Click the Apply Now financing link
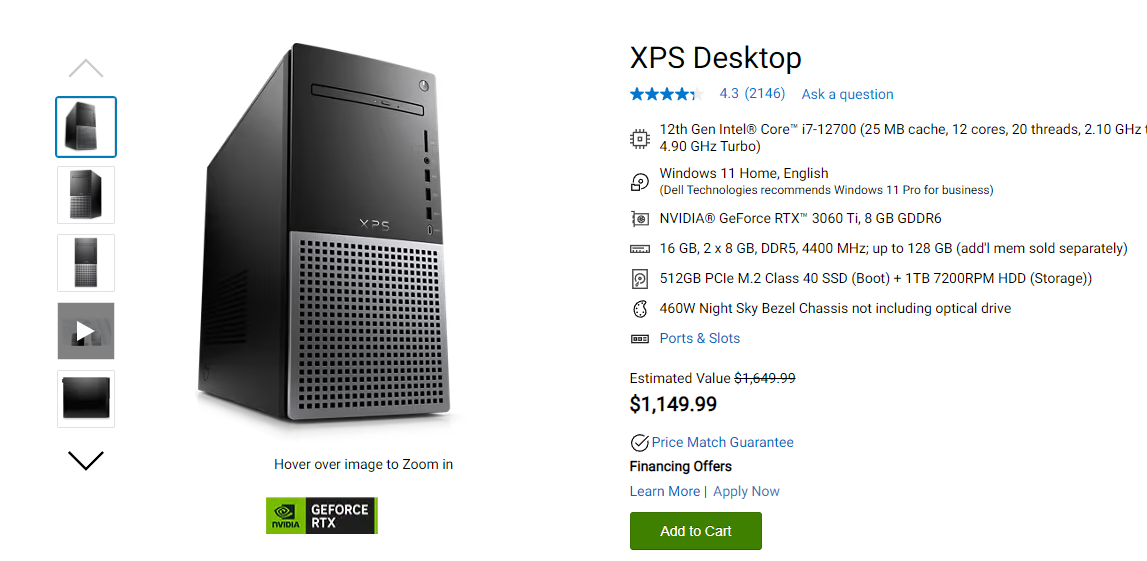Screen dimensions: 1147x561 pos(746,491)
